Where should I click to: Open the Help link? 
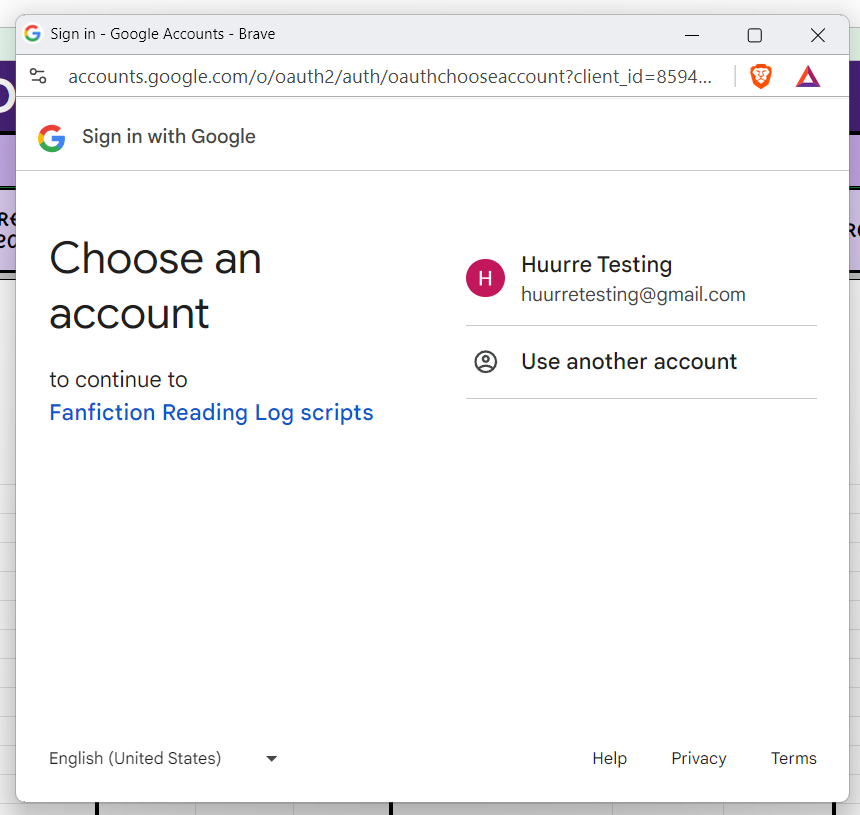pos(609,758)
